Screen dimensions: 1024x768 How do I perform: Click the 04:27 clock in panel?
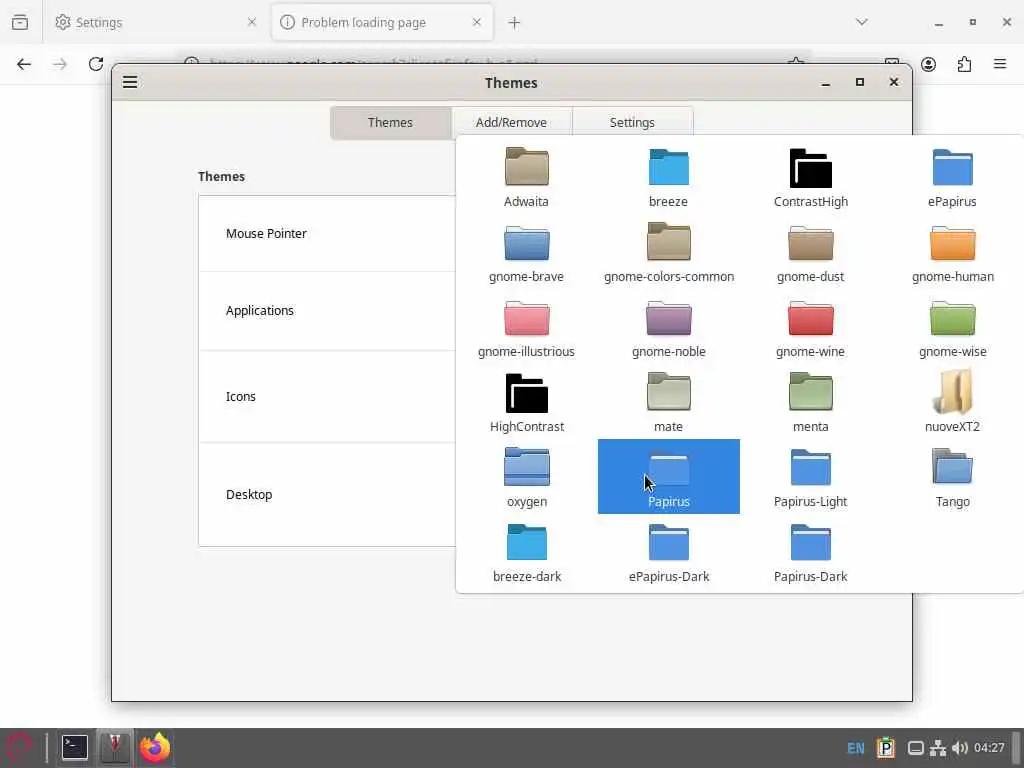[989, 748]
